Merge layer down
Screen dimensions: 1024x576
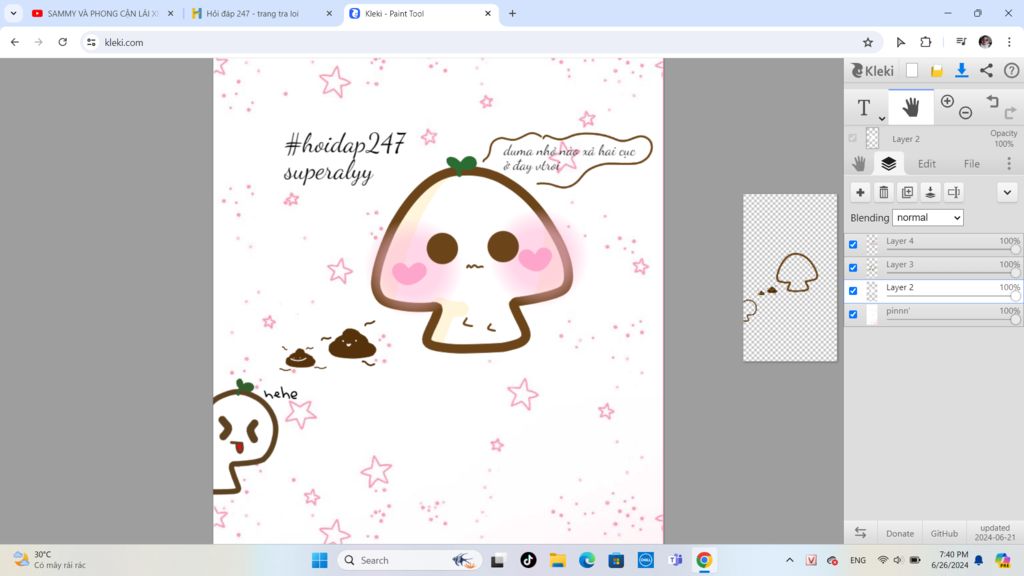931,192
